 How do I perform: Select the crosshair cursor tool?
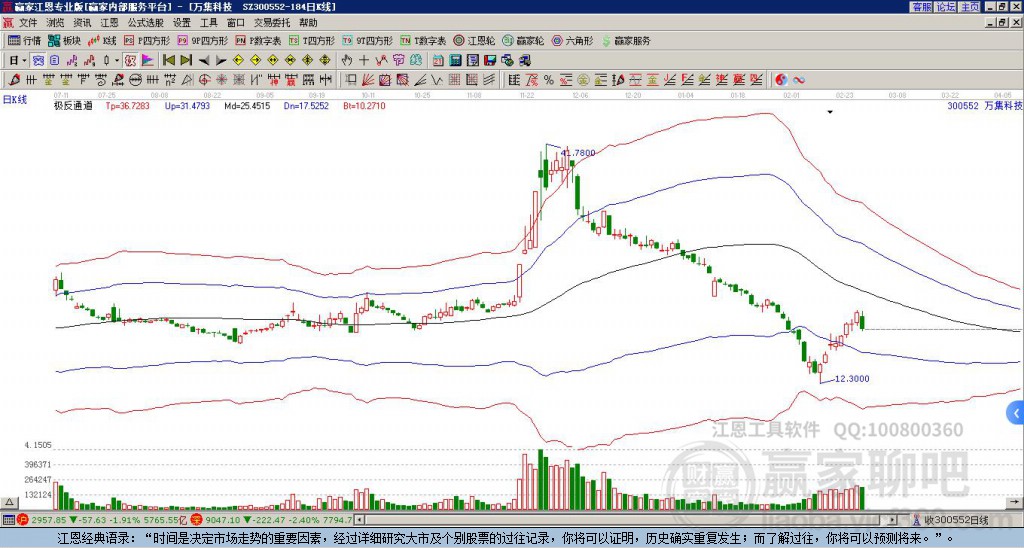point(364,61)
